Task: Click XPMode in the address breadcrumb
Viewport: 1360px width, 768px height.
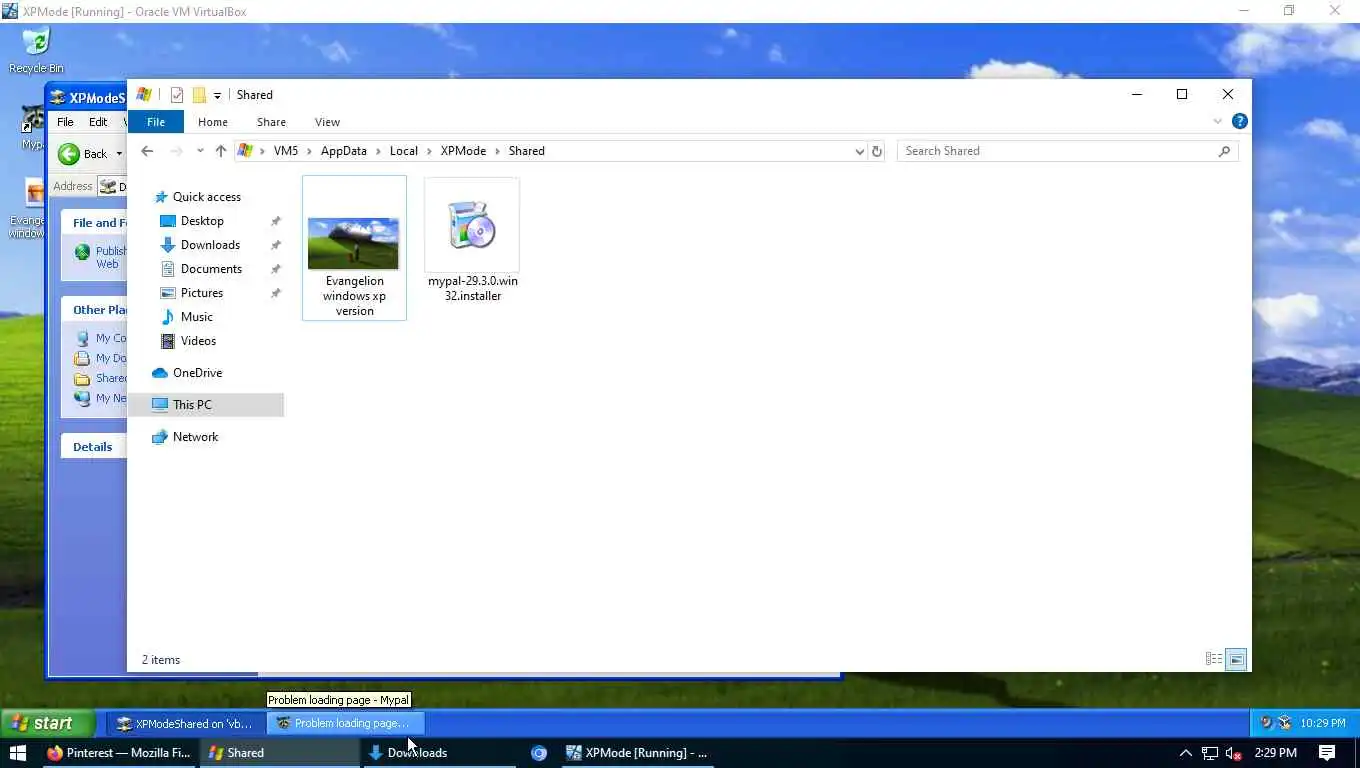Action: tap(463, 151)
